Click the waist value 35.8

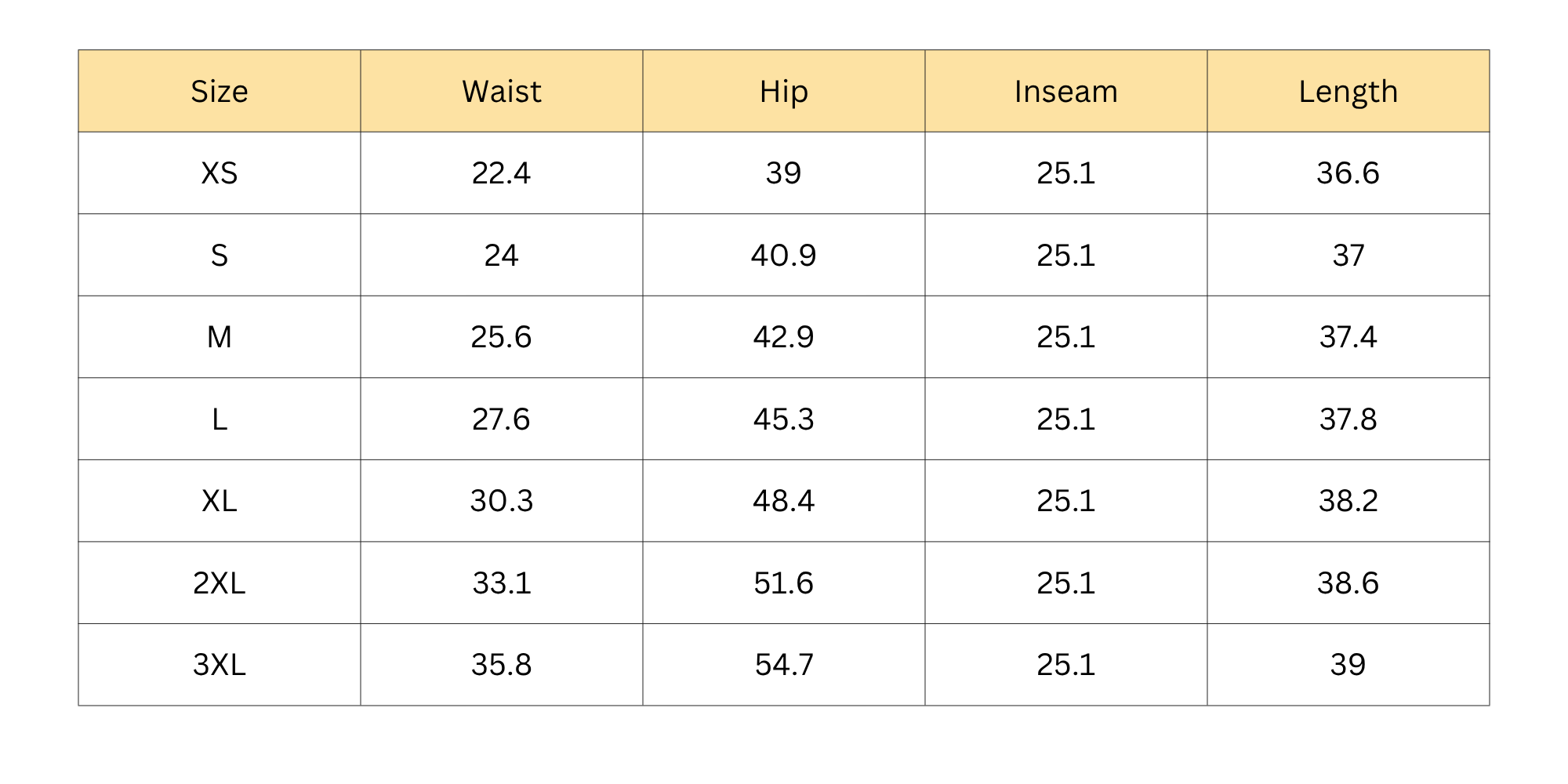[502, 665]
